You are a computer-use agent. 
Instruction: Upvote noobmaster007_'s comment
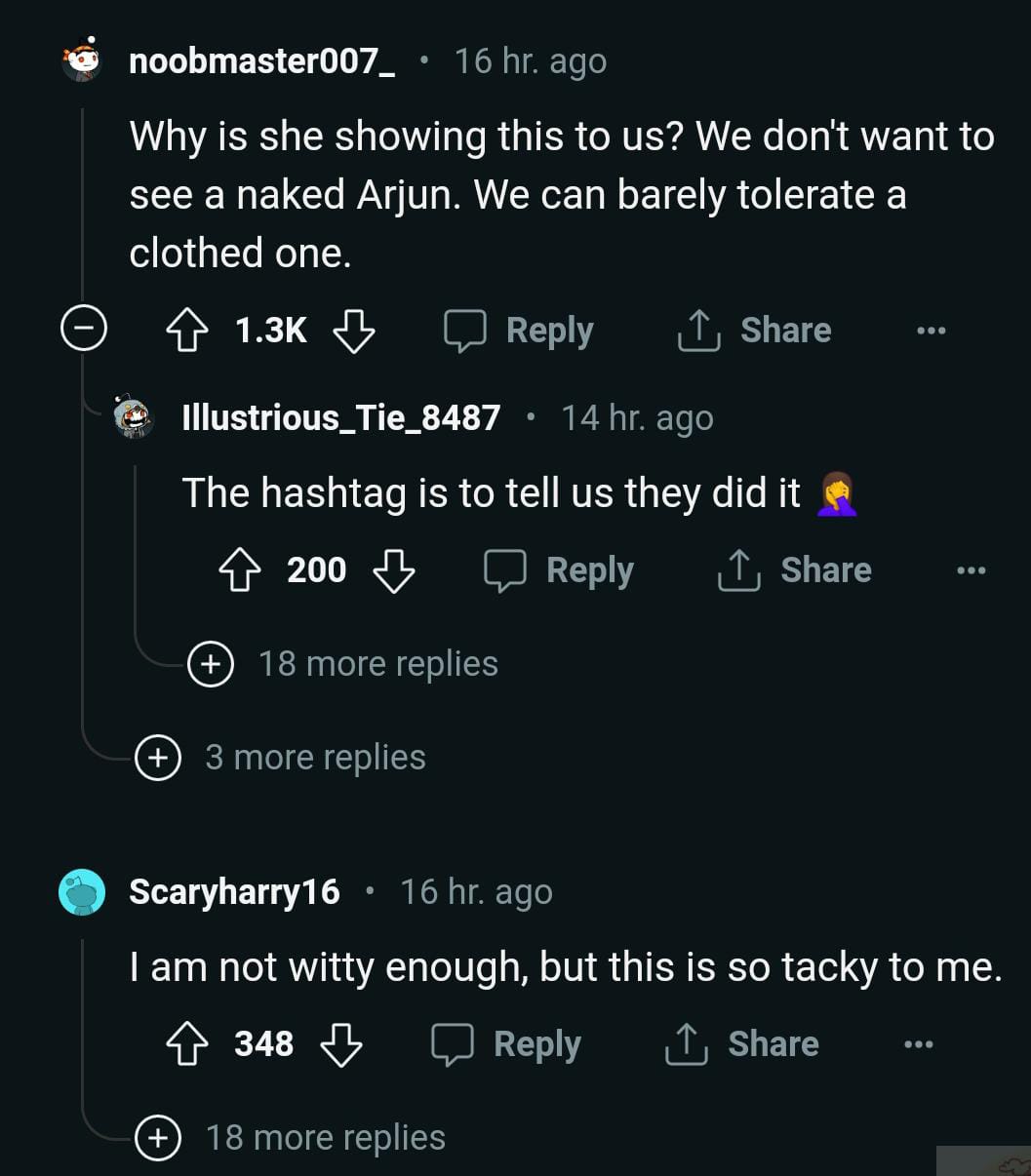coord(187,331)
